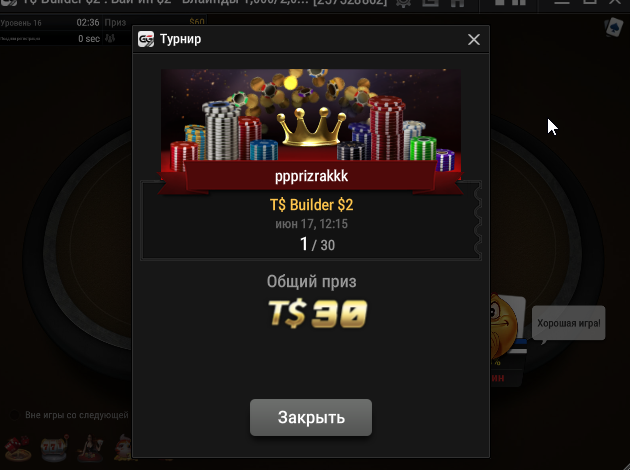Click the spade card icon at the table's top right
Screen dimensions: 630x470
614,28
